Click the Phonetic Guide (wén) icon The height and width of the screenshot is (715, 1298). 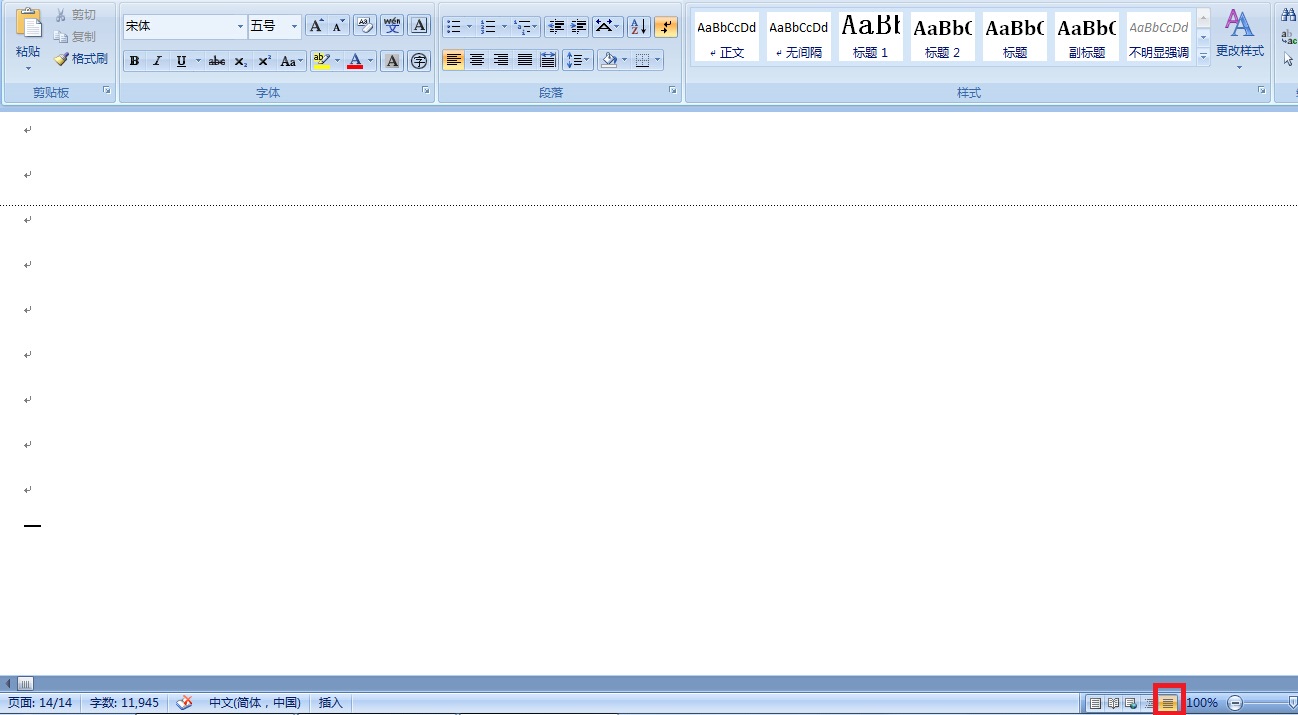click(392, 26)
